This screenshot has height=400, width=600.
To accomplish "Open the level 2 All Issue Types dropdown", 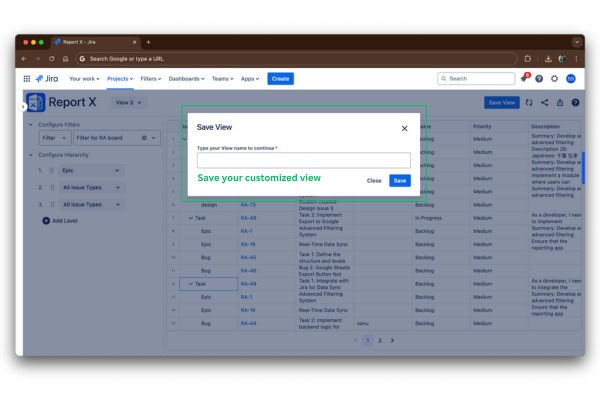I will pyautogui.click(x=91, y=188).
